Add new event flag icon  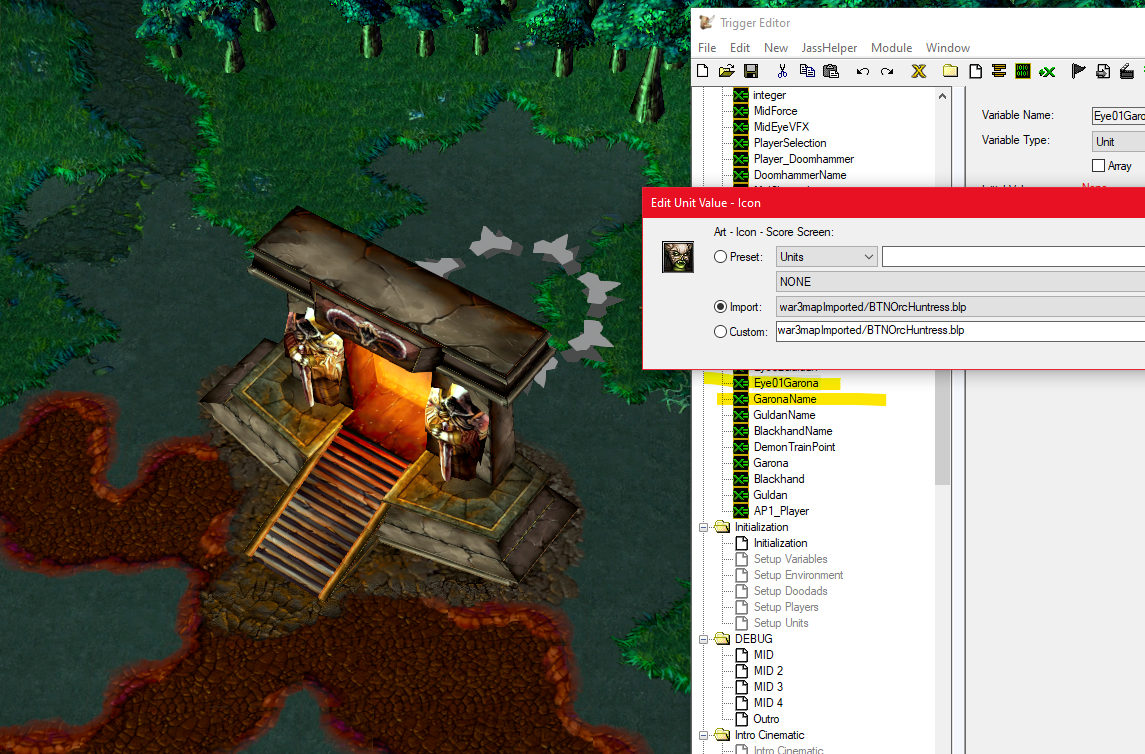click(1079, 71)
